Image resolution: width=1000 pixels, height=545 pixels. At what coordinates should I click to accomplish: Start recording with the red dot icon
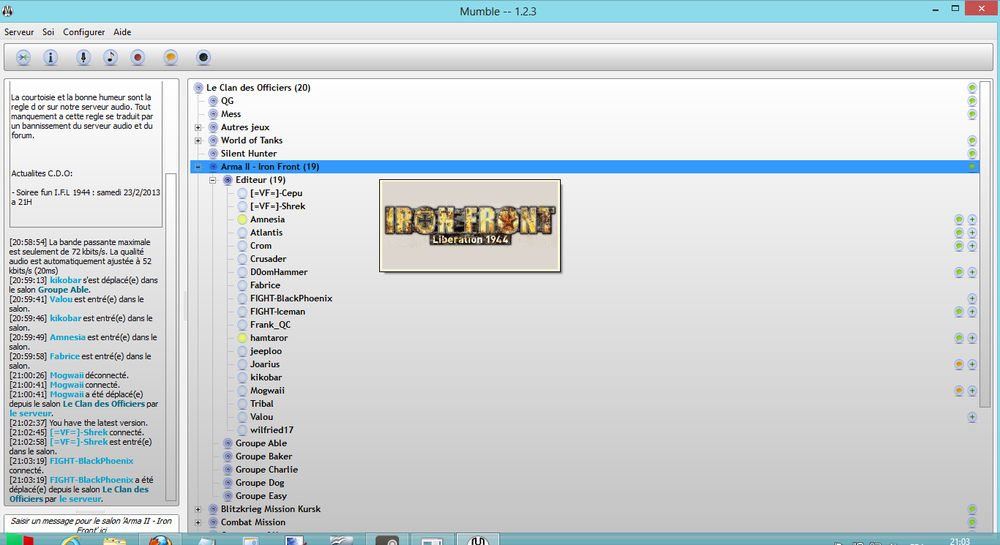[138, 57]
